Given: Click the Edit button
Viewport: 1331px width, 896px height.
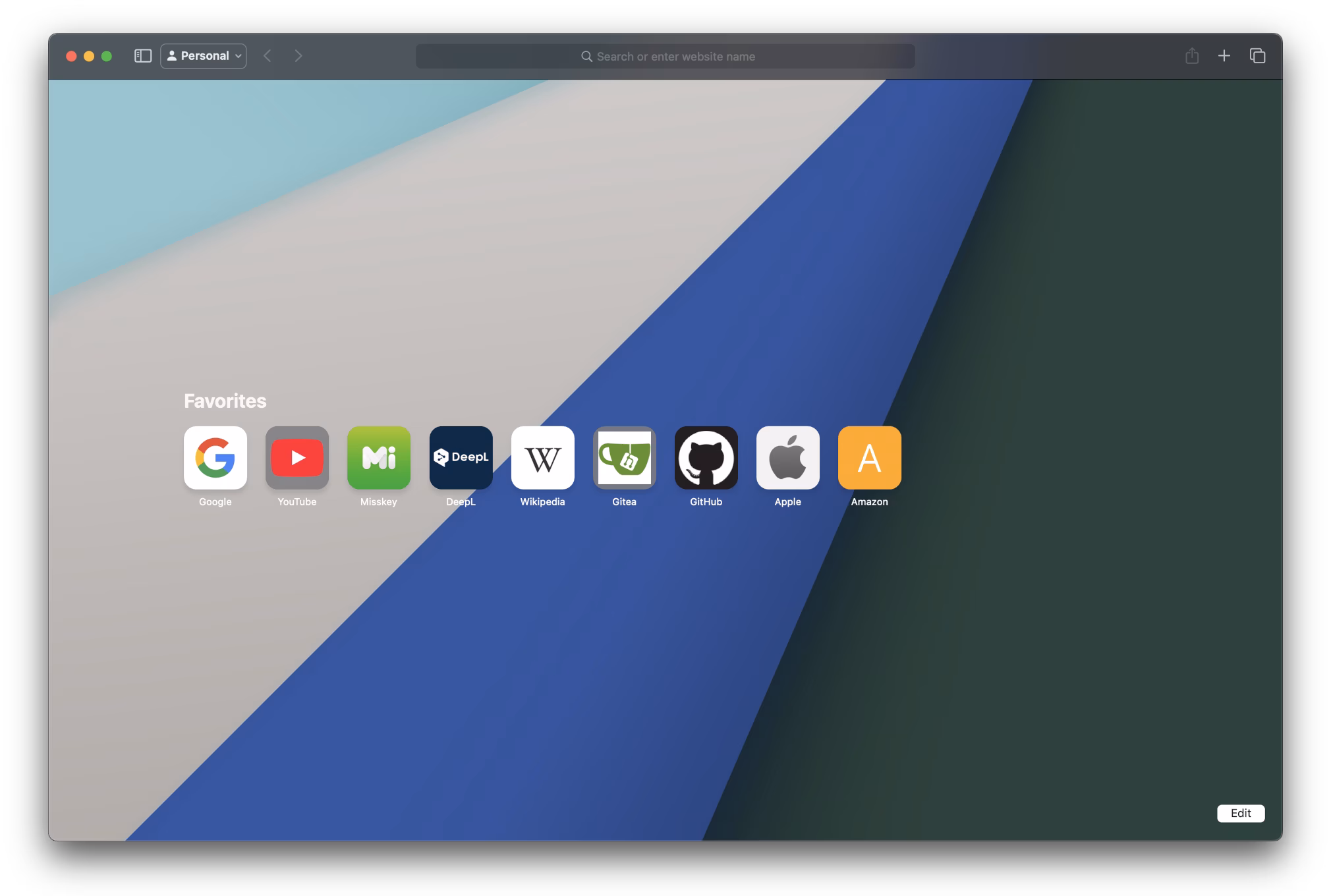Looking at the screenshot, I should point(1241,813).
